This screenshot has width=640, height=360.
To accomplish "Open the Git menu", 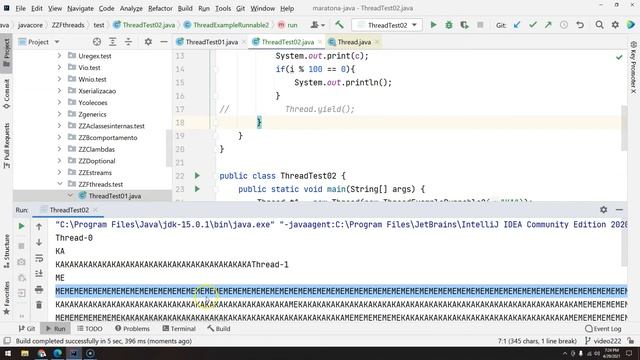I will [240, 8].
